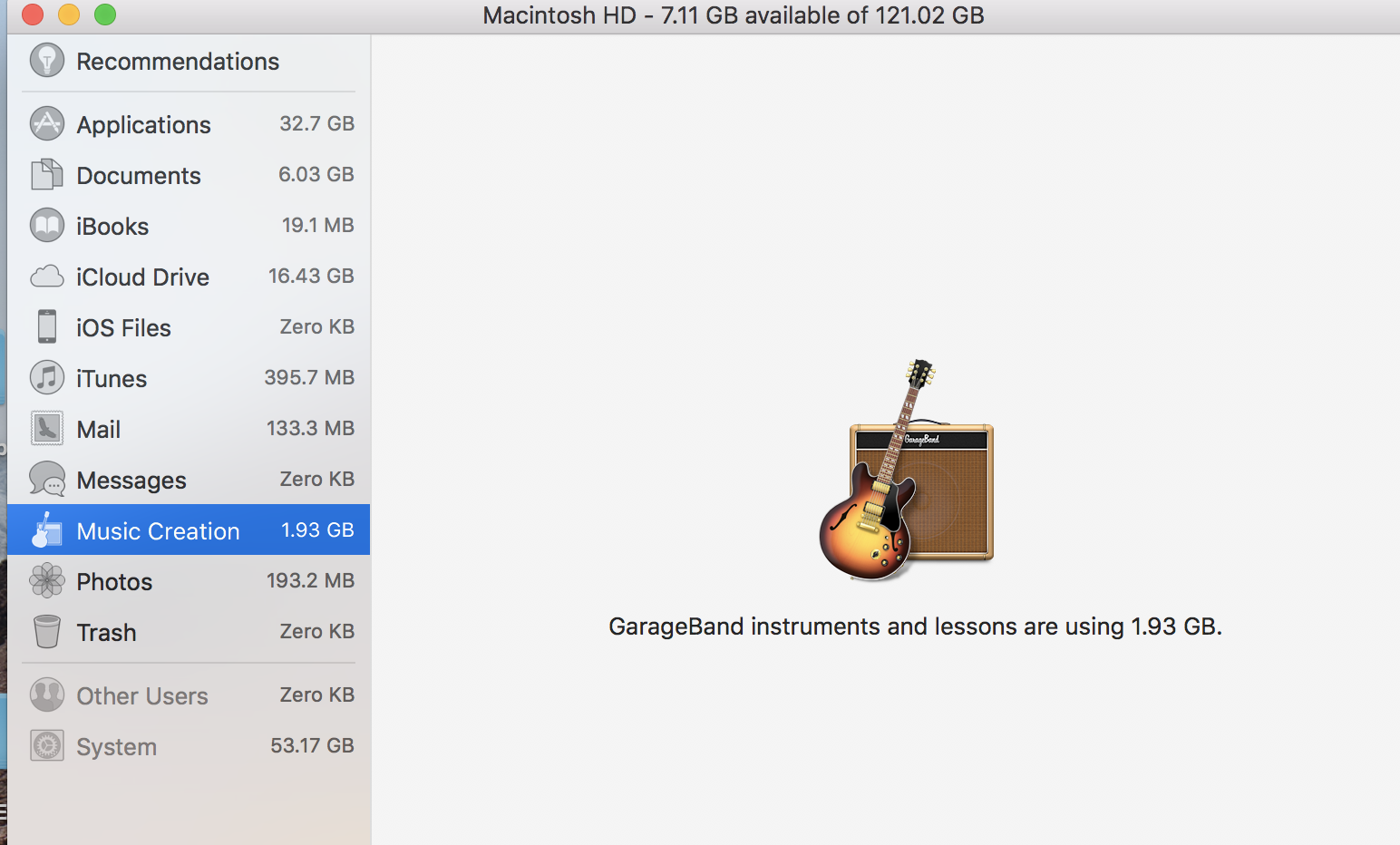Click the 19.1 MB iBooks size
1400x845 pixels.
pos(318,225)
